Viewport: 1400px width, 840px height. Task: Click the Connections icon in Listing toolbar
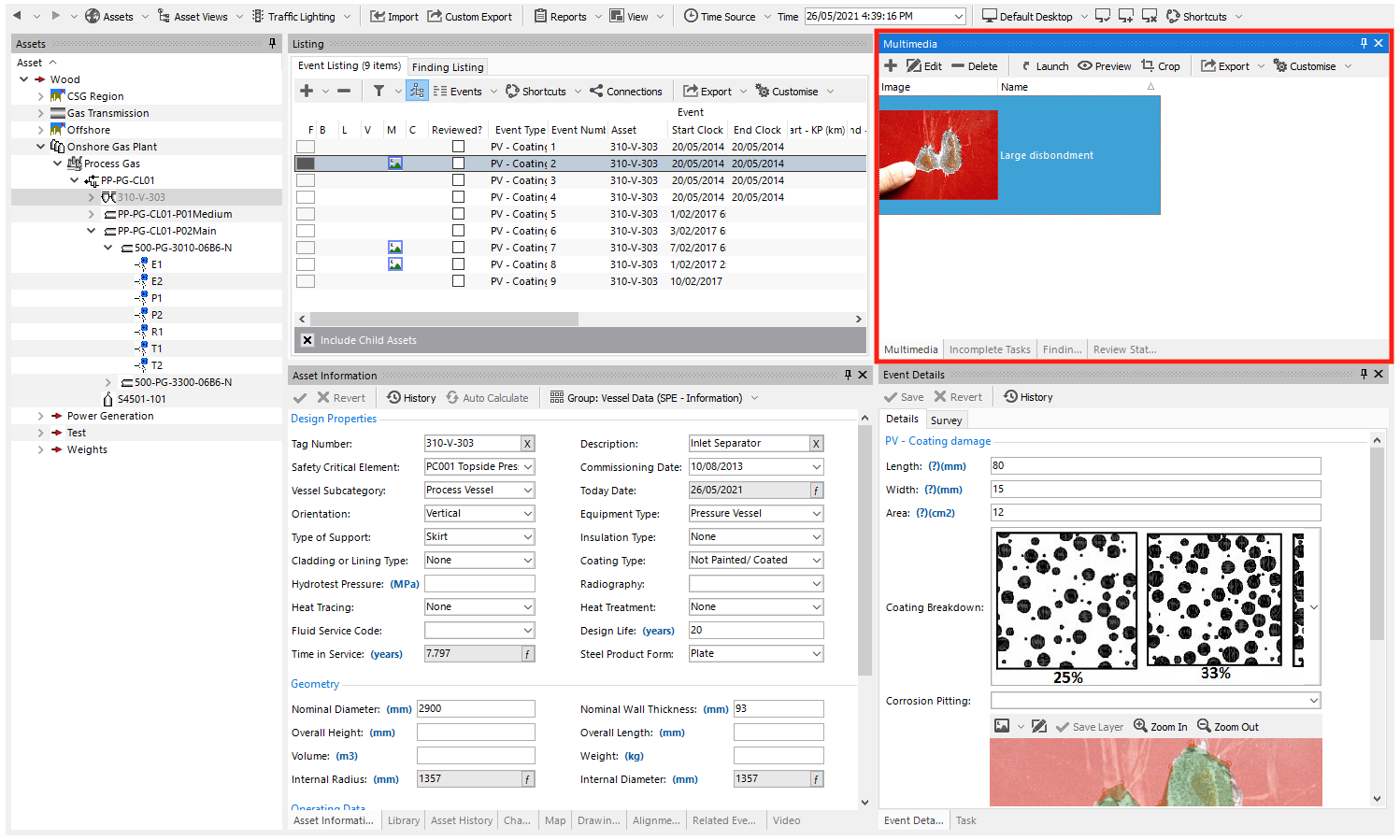click(596, 92)
